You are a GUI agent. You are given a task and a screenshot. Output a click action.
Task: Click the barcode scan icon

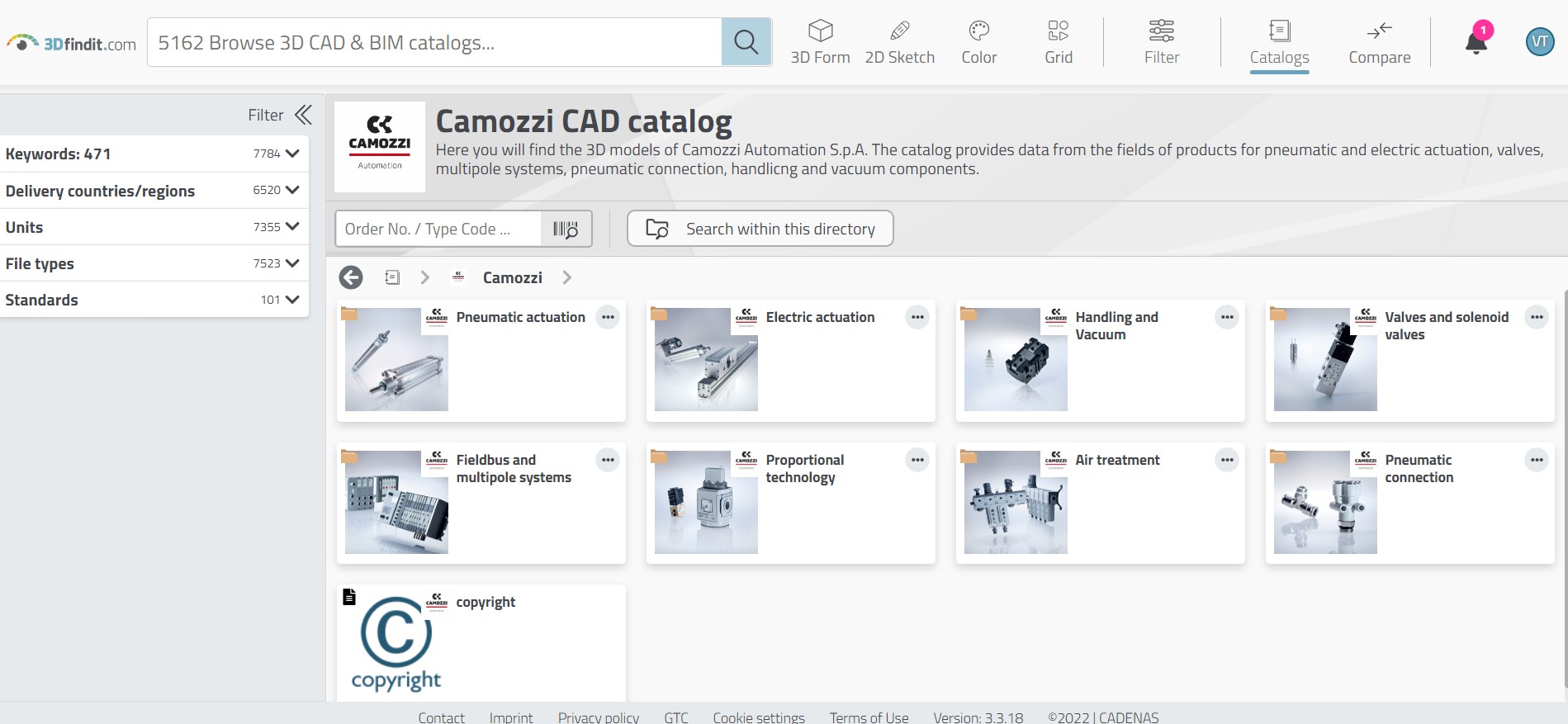pos(566,229)
